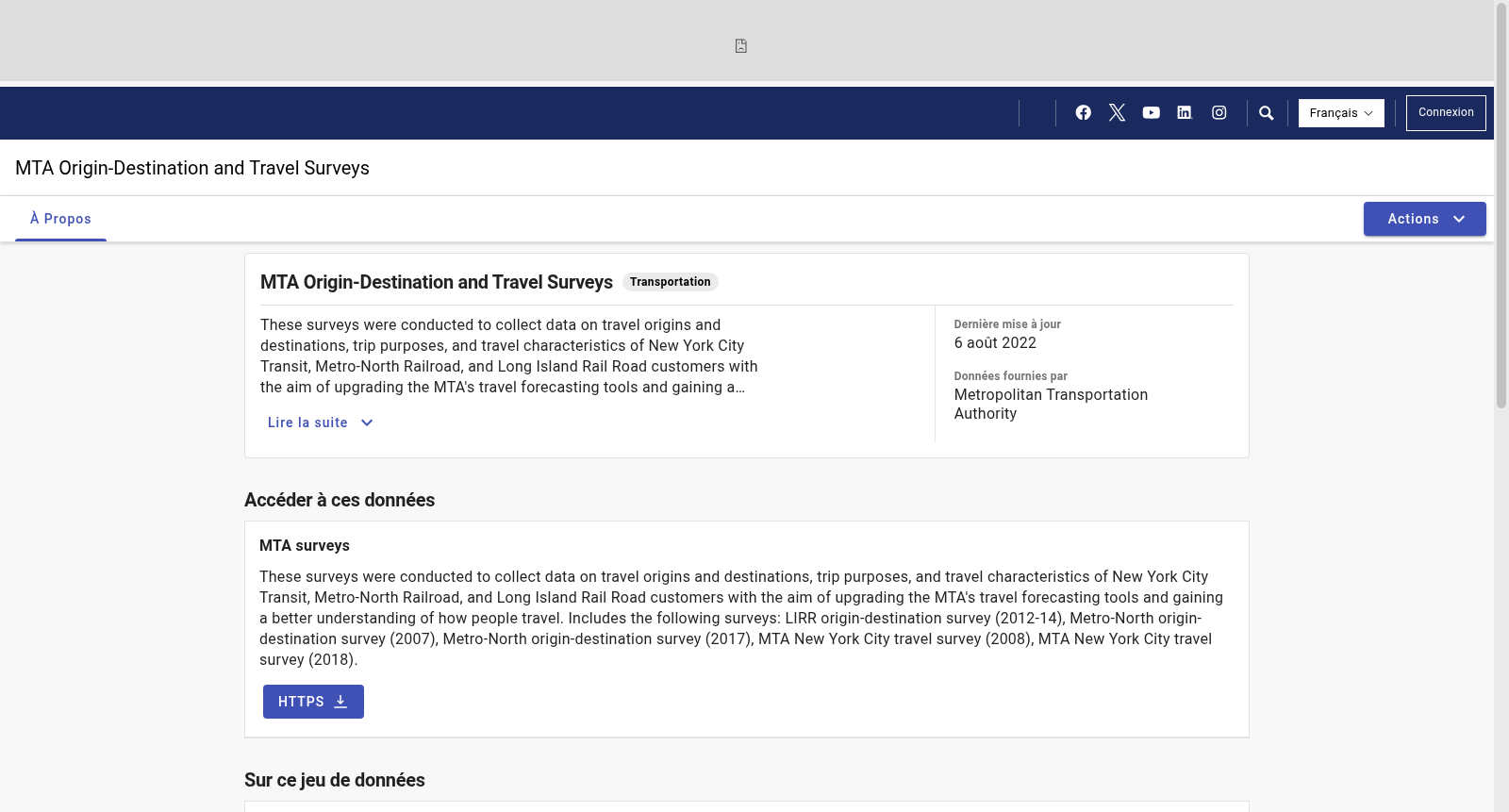Click the Sur ce jeu de données heading
1509x812 pixels.
(335, 780)
